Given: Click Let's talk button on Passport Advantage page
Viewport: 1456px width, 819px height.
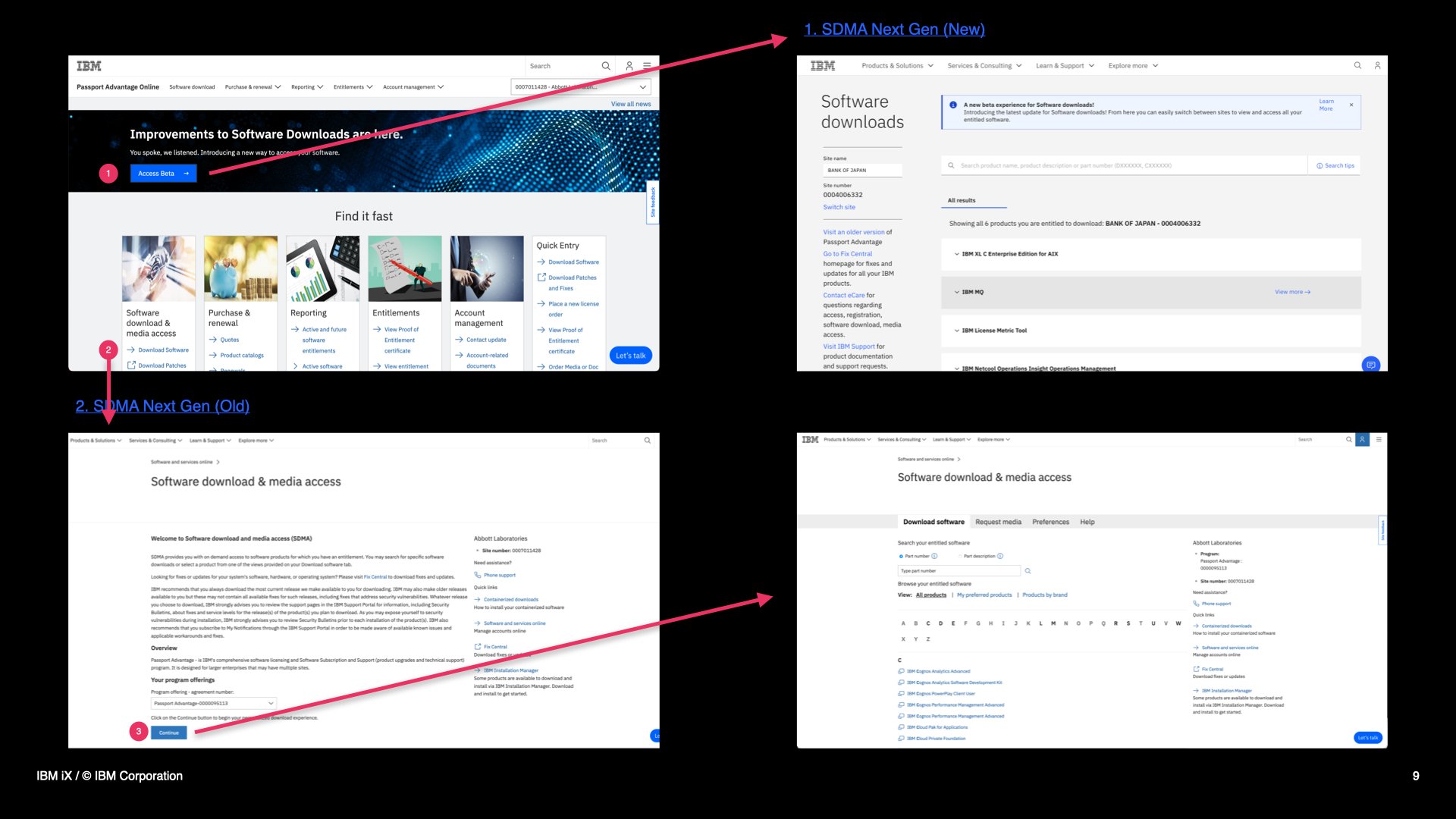Looking at the screenshot, I should 630,356.
